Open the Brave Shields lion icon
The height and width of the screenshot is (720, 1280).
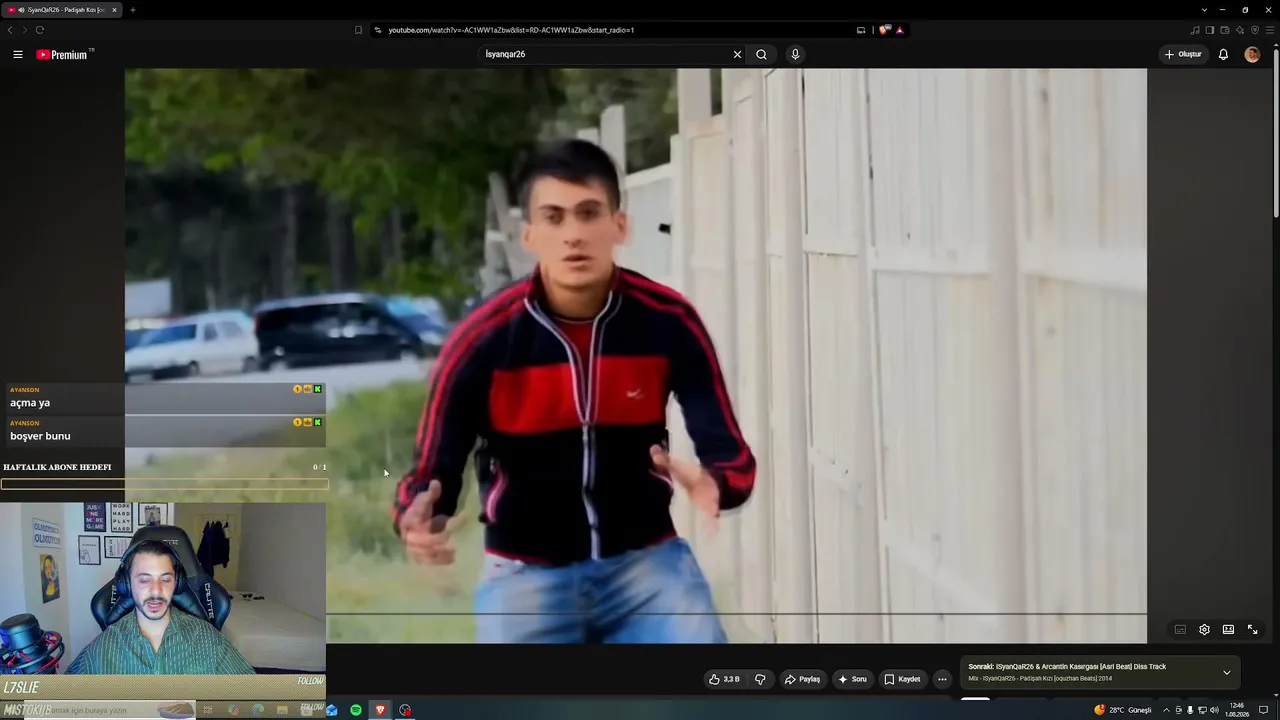point(884,30)
